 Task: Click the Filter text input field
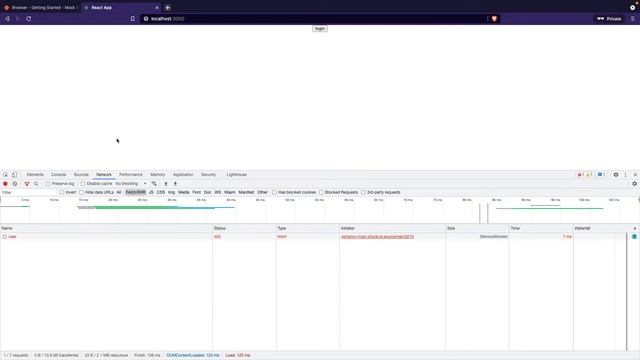(29, 192)
